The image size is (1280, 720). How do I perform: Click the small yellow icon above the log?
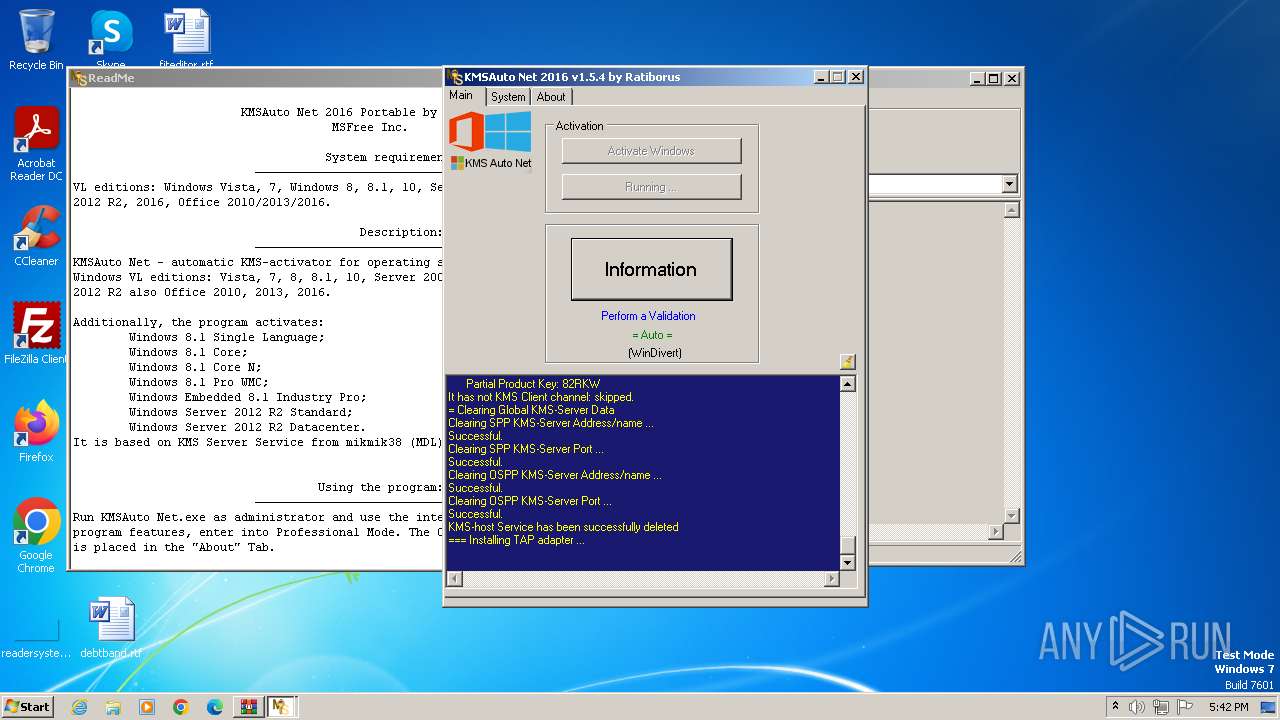(847, 362)
